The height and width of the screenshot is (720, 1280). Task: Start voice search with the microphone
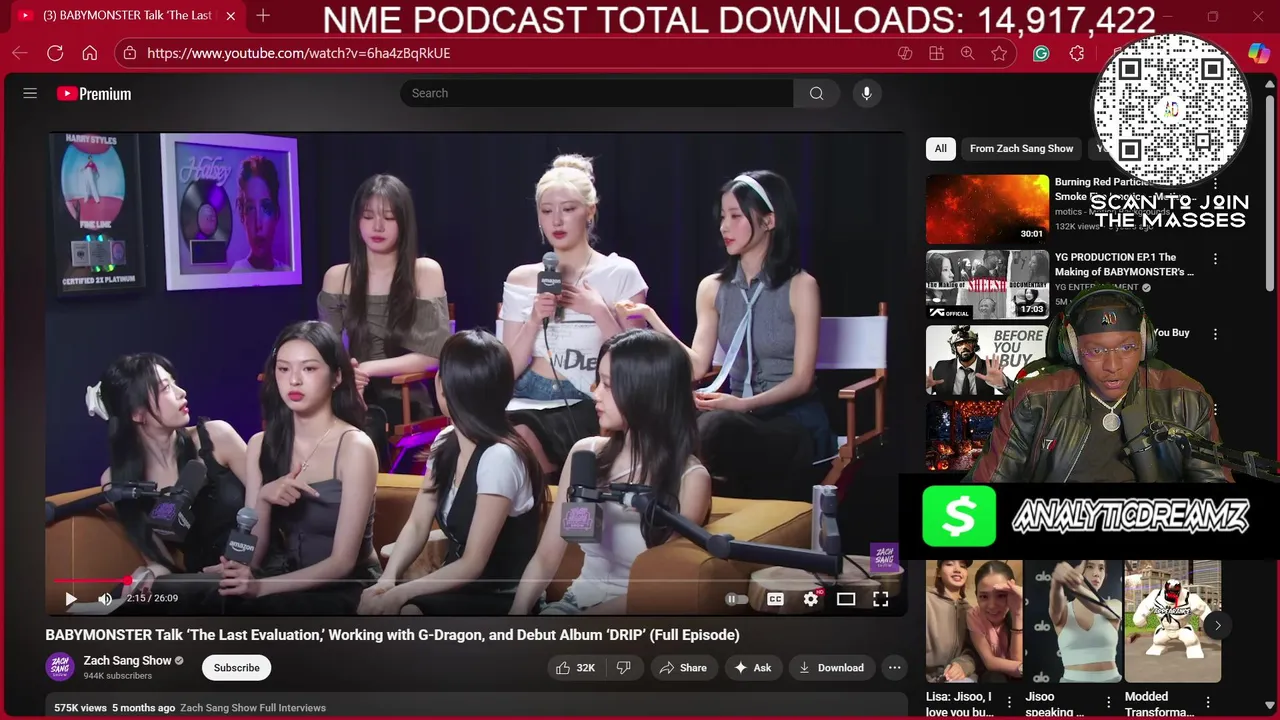coord(866,93)
